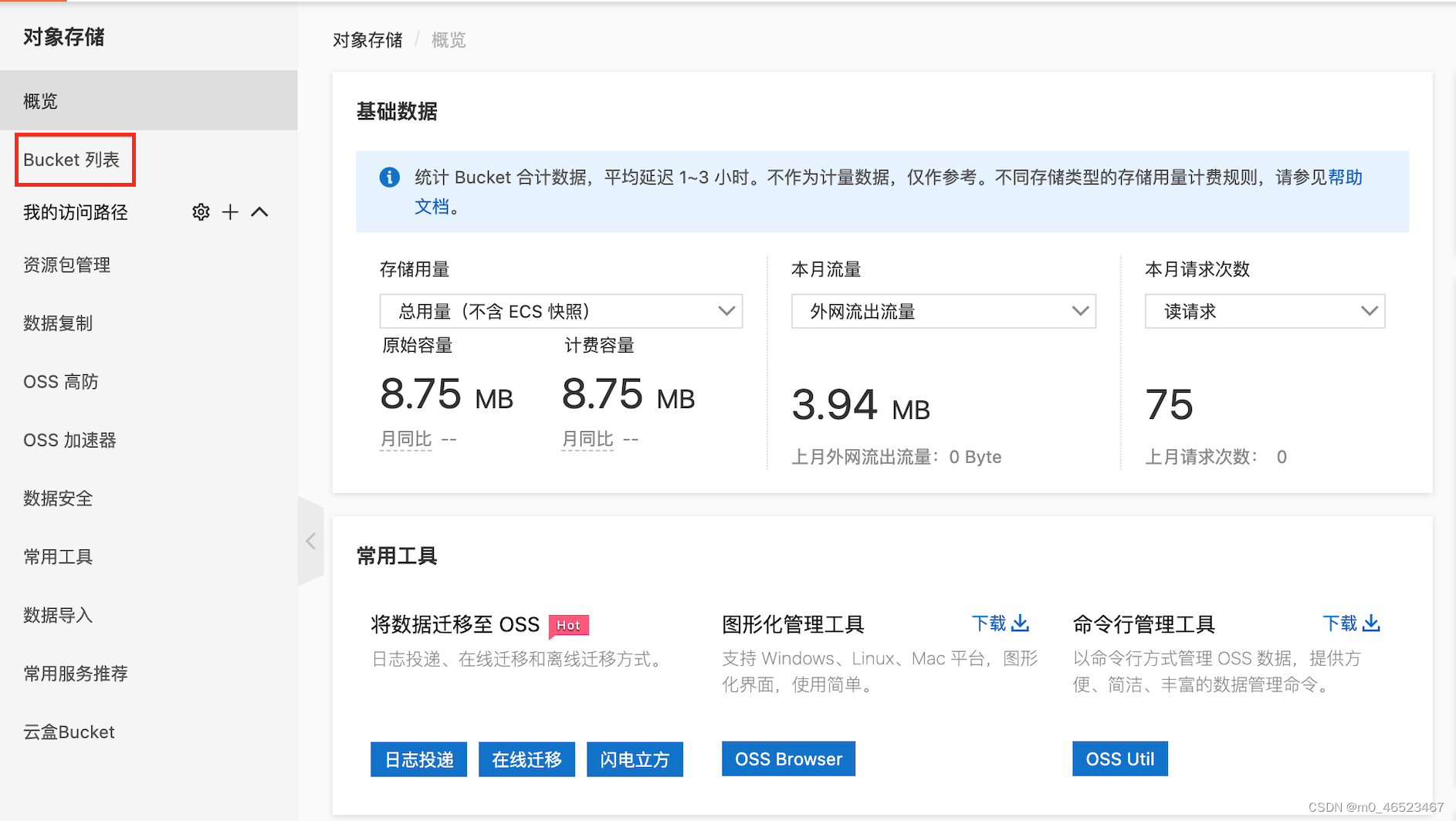The height and width of the screenshot is (821, 1456).
Task: Click 月同比 under 计费容量
Action: pyautogui.click(x=587, y=439)
